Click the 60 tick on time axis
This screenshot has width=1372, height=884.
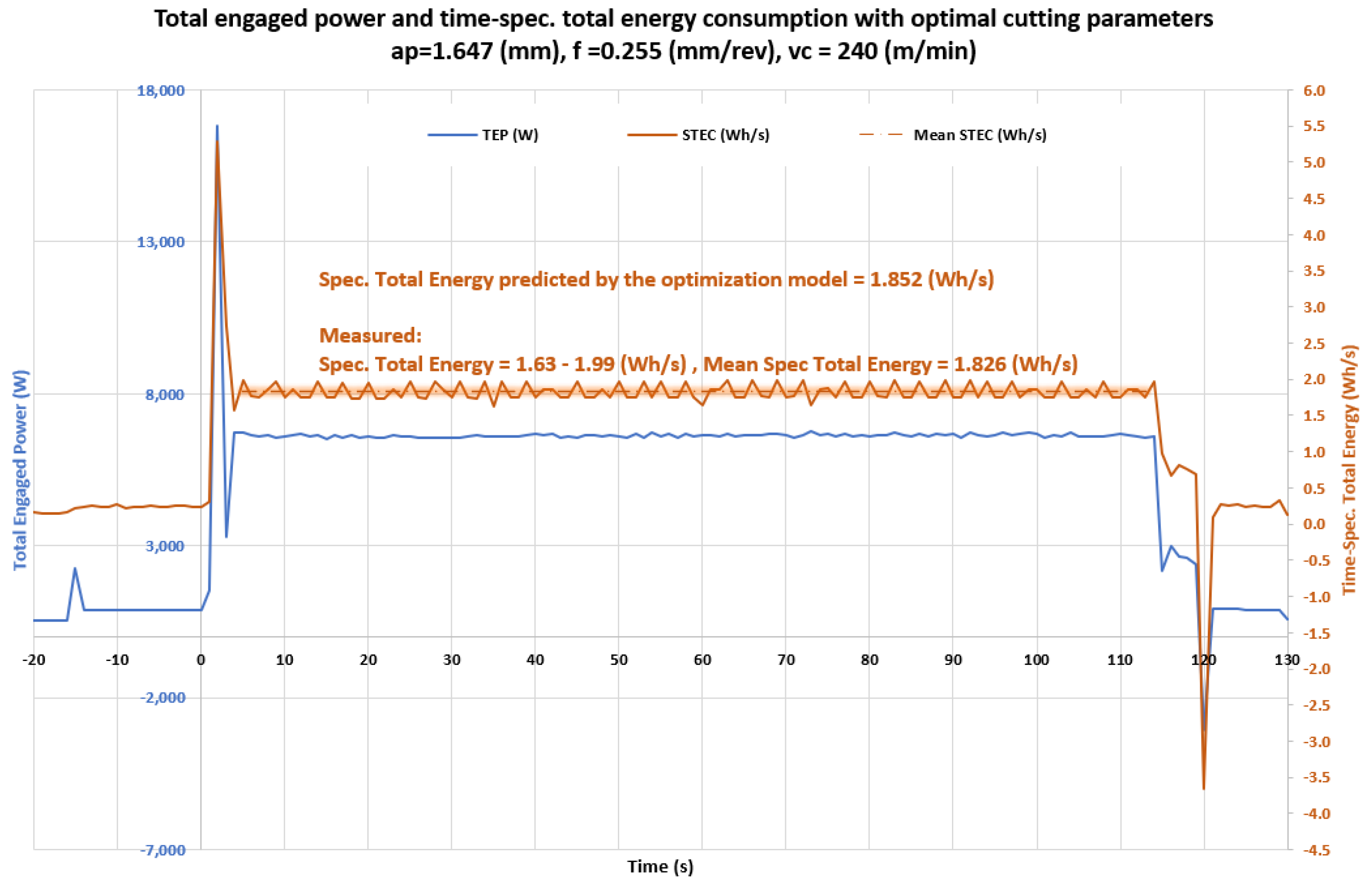(702, 660)
